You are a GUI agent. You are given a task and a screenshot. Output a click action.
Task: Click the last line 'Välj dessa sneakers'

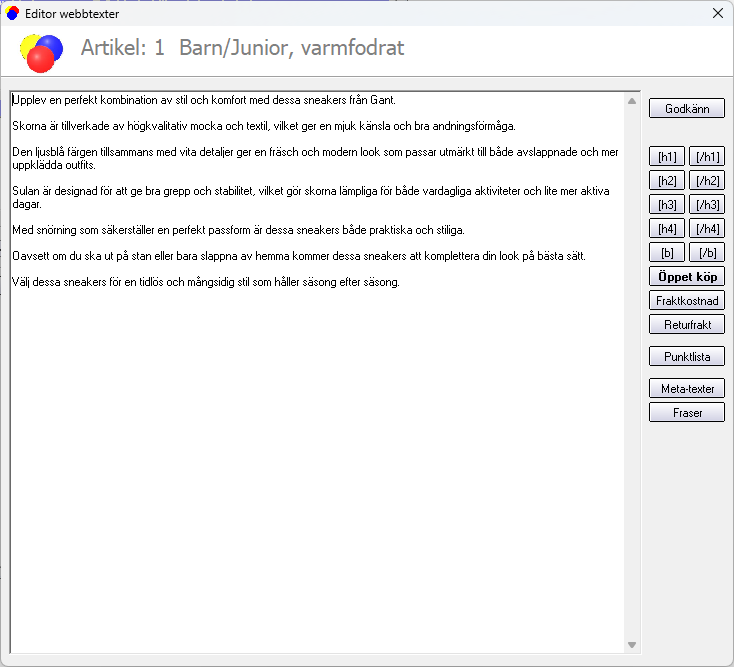point(206,282)
